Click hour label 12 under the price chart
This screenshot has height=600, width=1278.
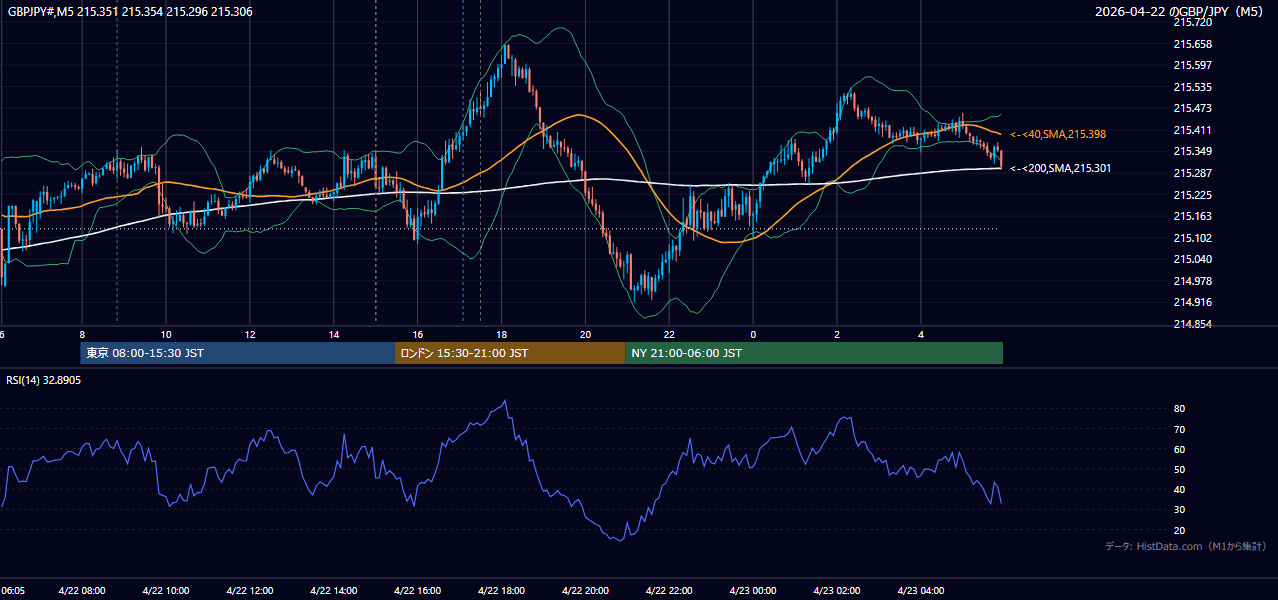click(x=250, y=335)
